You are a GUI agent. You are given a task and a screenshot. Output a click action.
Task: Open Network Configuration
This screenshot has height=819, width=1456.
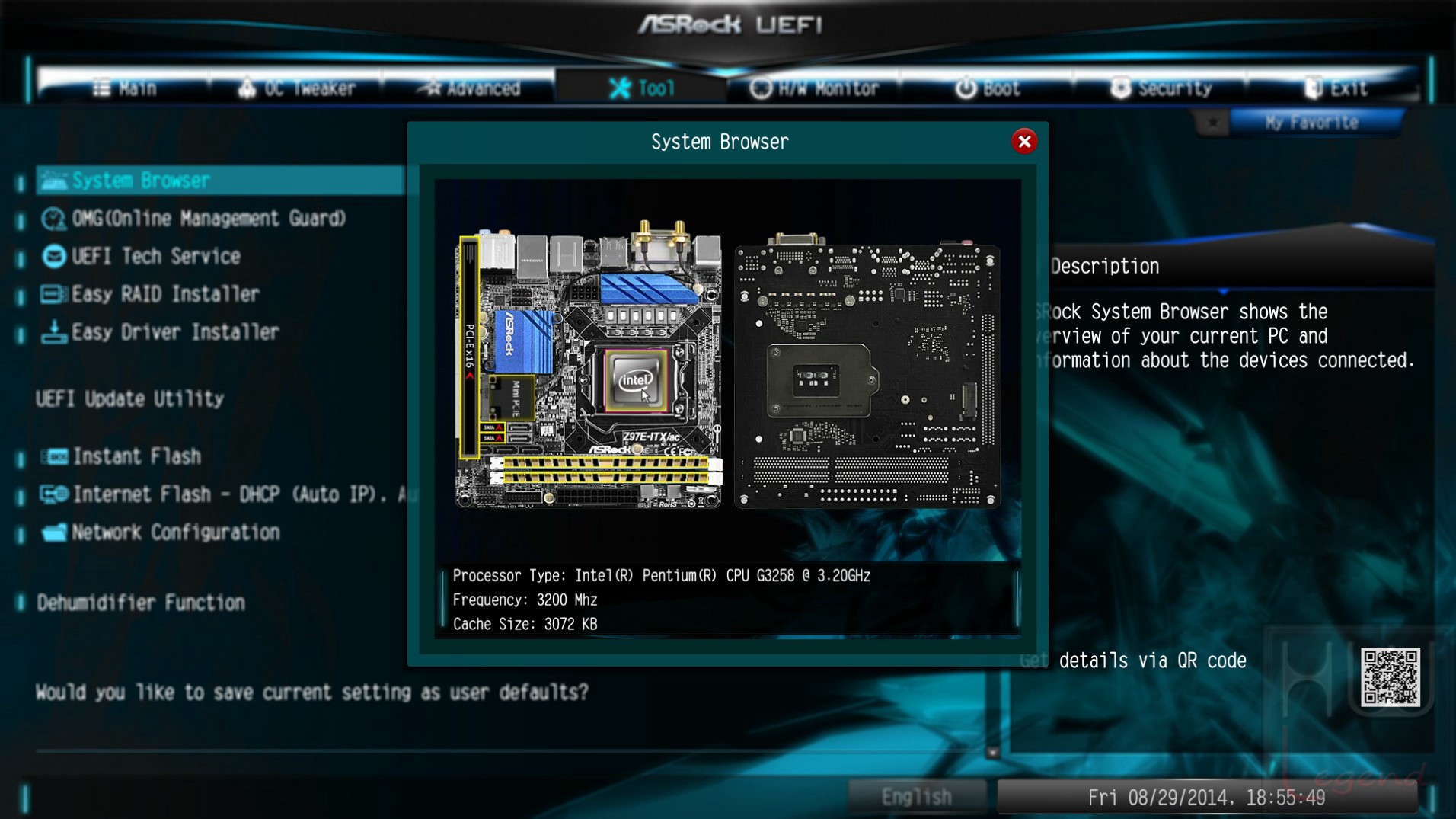click(176, 533)
